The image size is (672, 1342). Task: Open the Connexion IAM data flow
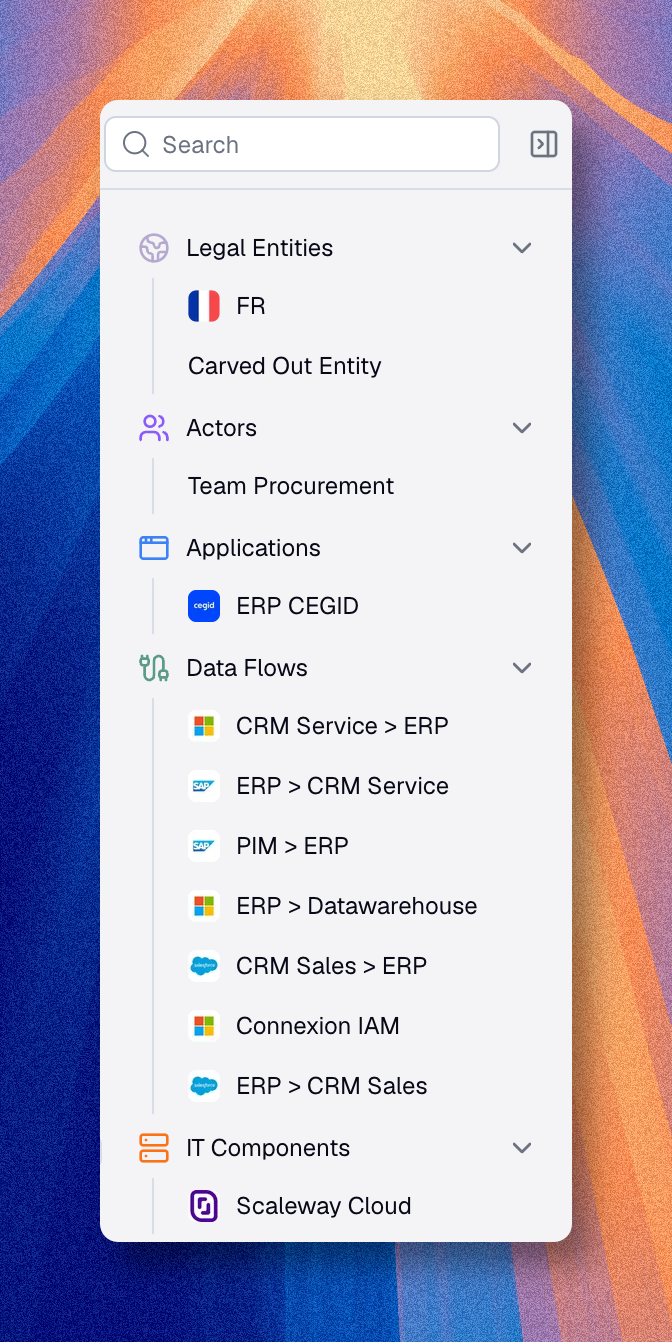coord(317,1025)
